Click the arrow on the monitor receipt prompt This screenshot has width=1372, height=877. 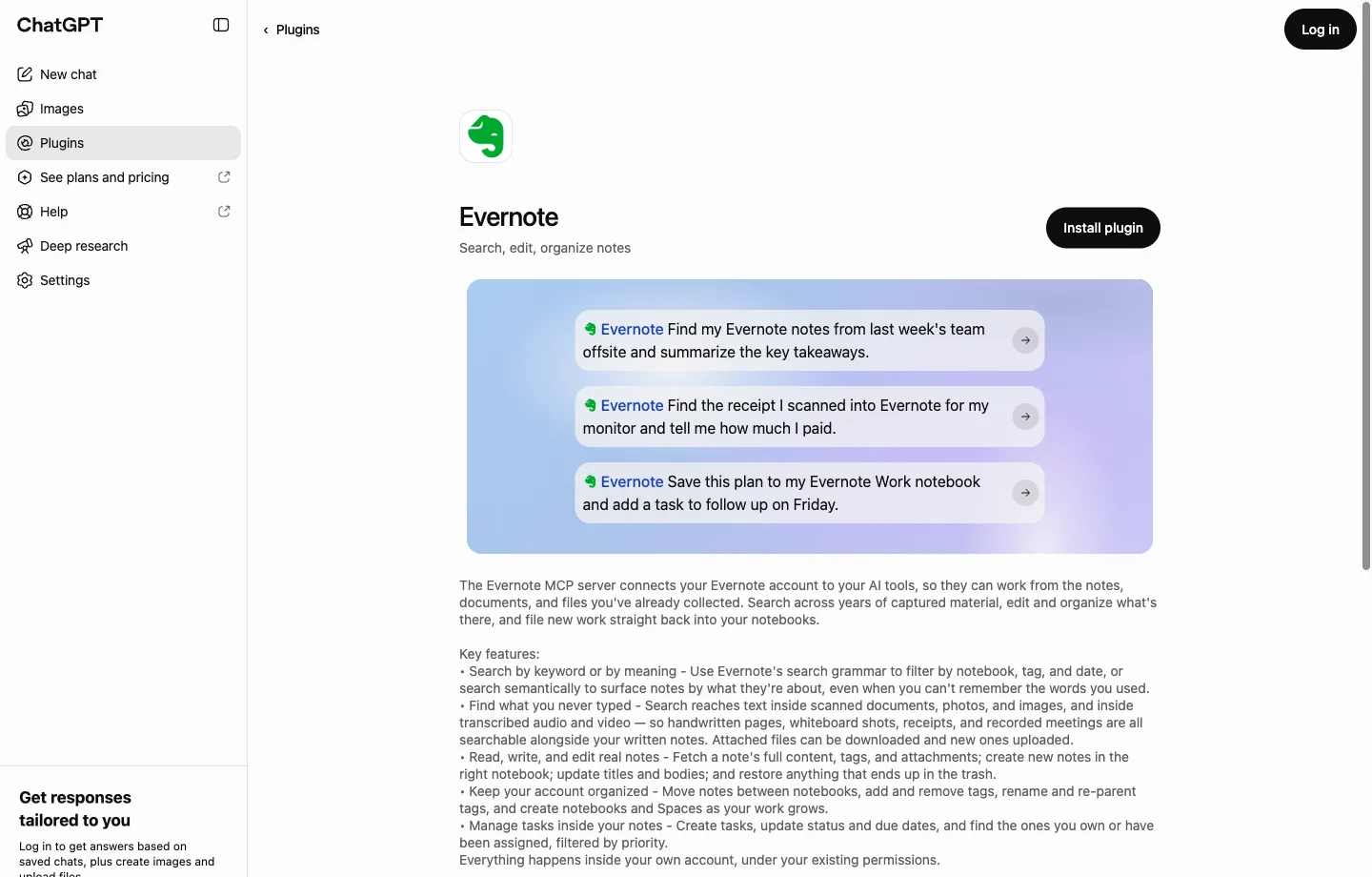pyautogui.click(x=1025, y=417)
